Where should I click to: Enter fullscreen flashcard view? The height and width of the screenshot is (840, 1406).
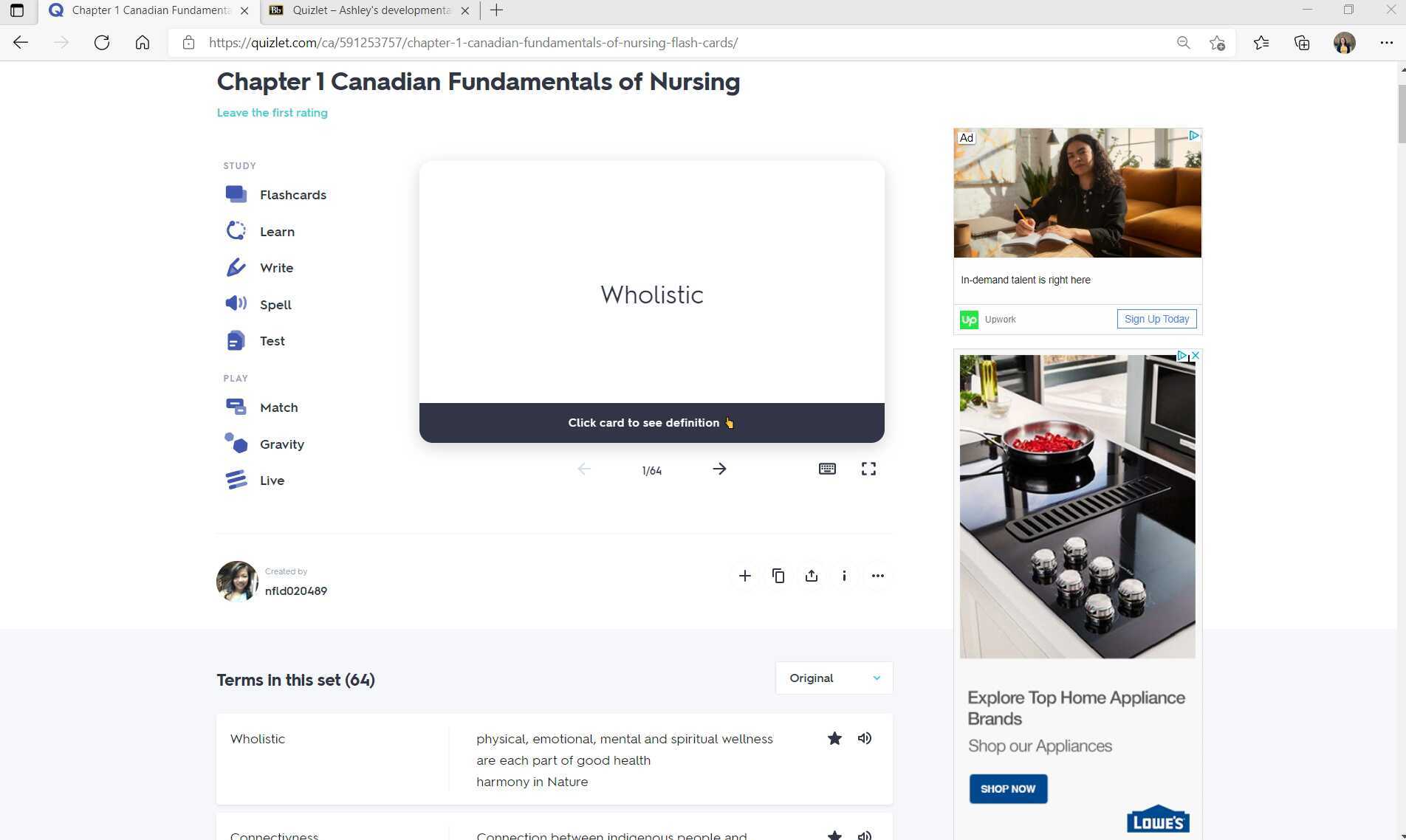click(868, 469)
